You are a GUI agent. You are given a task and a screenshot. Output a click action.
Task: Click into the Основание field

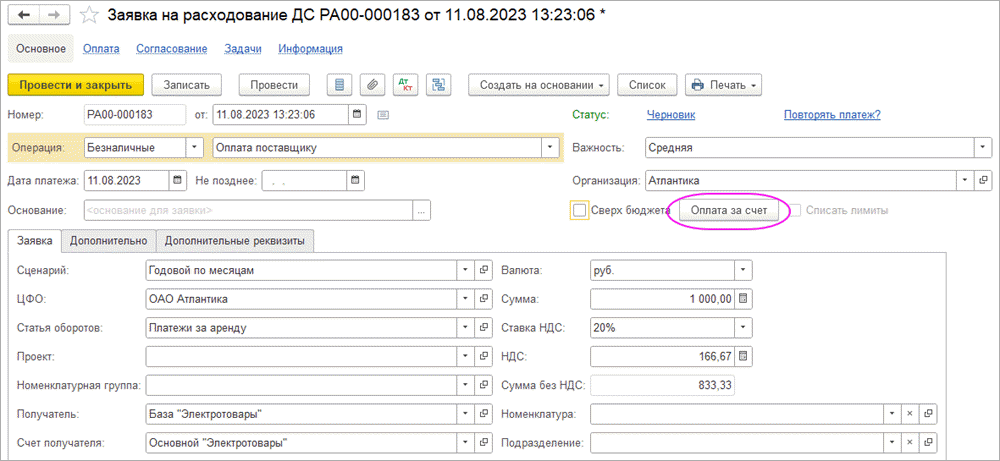tap(249, 210)
